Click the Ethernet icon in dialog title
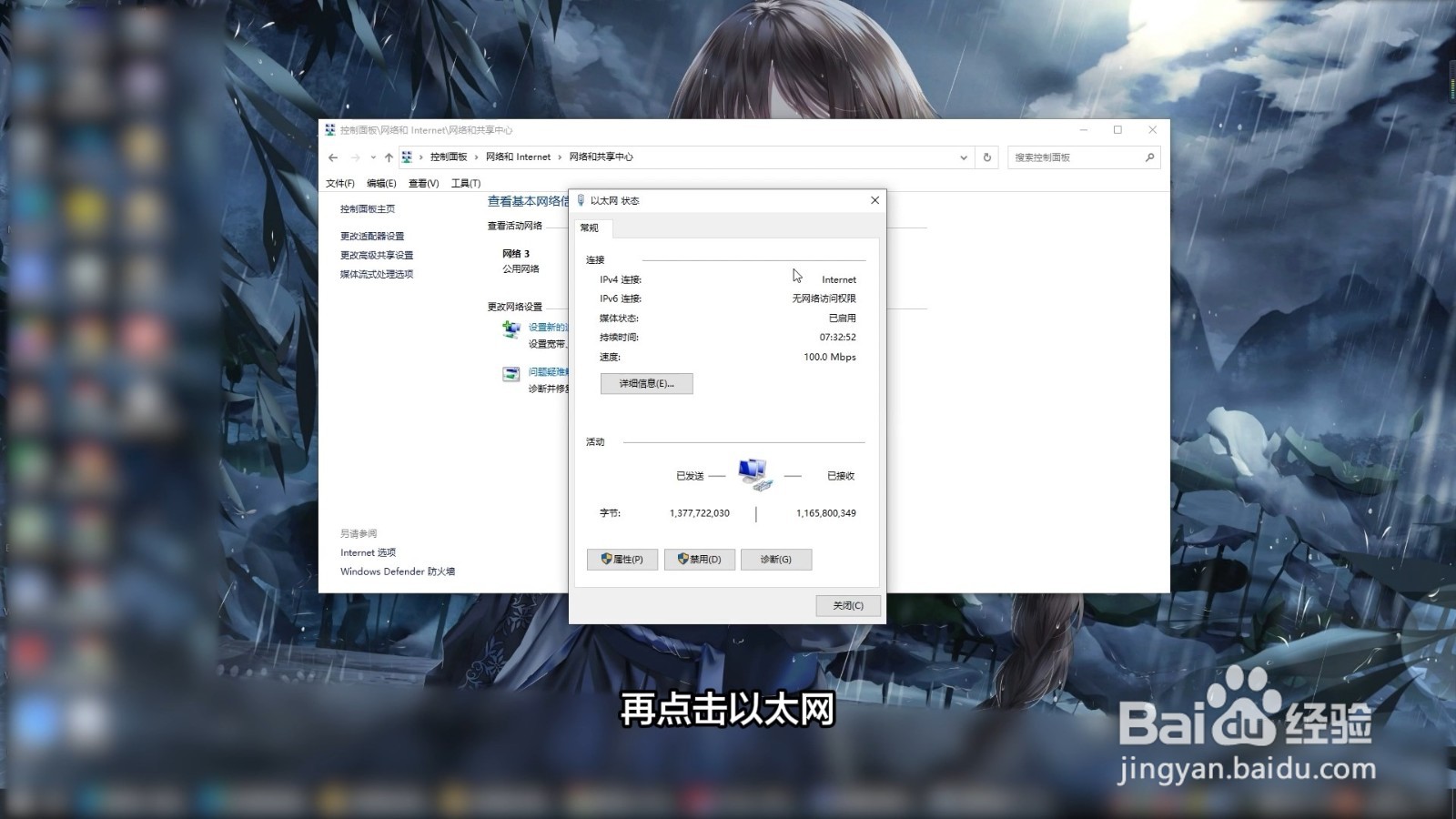Screen dimensions: 1456x819 581,200
